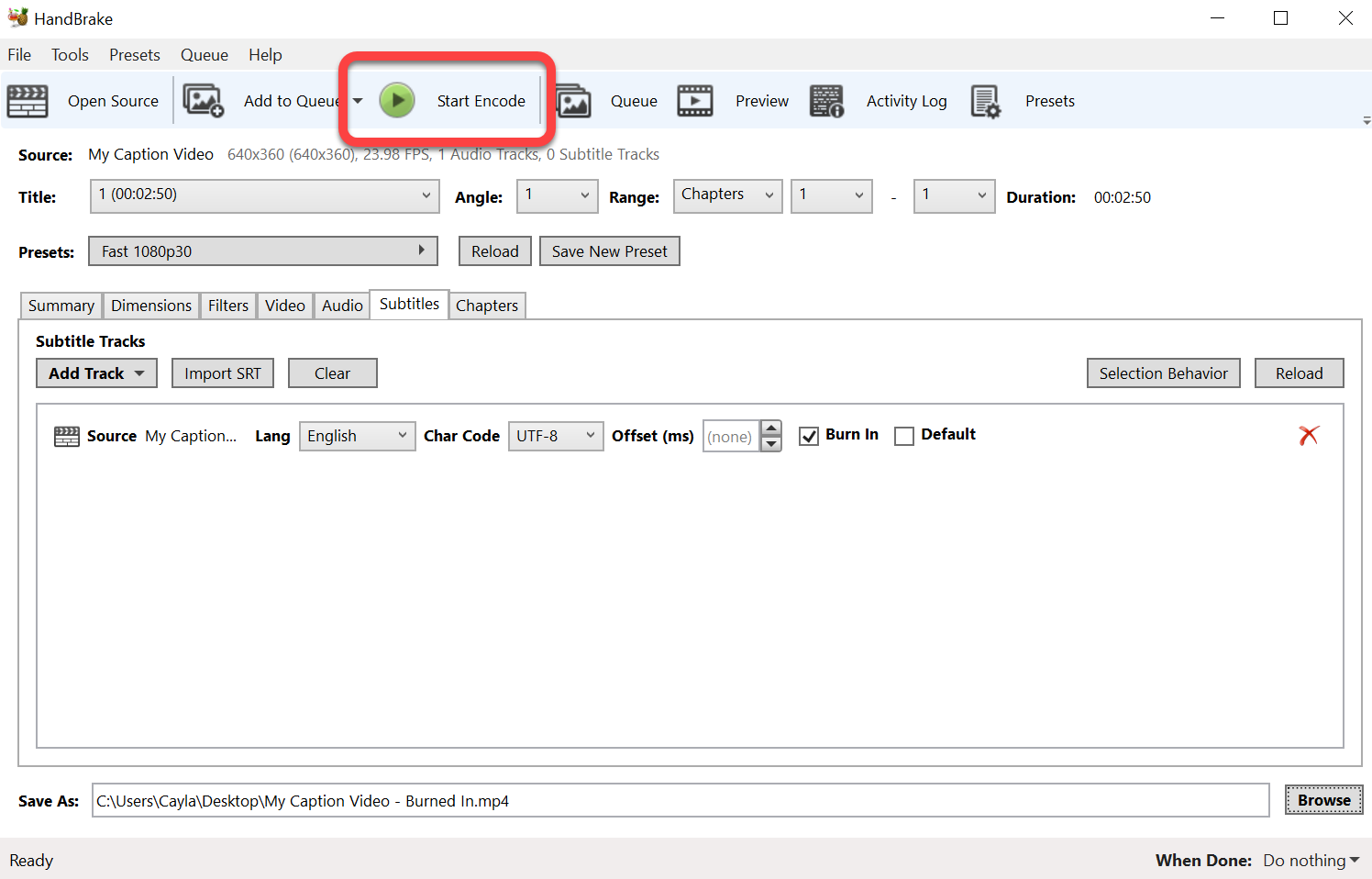Viewport: 1372px width, 879px height.
Task: Switch to the Dimensions tab
Action: click(151, 306)
